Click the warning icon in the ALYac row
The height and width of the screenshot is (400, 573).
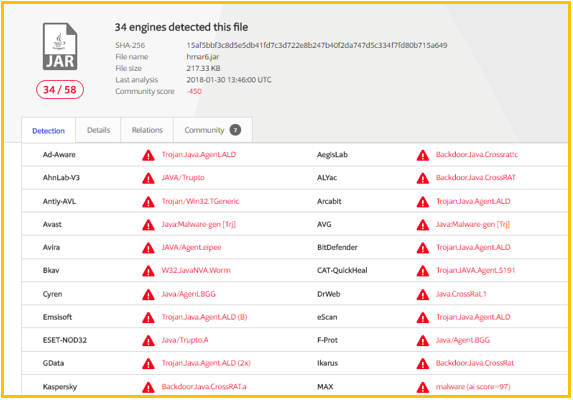[423, 178]
